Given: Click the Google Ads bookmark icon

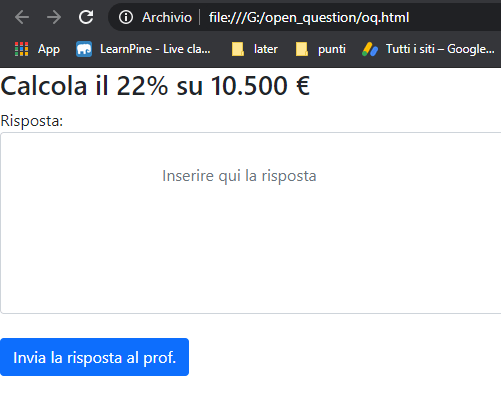Looking at the screenshot, I should (370, 49).
